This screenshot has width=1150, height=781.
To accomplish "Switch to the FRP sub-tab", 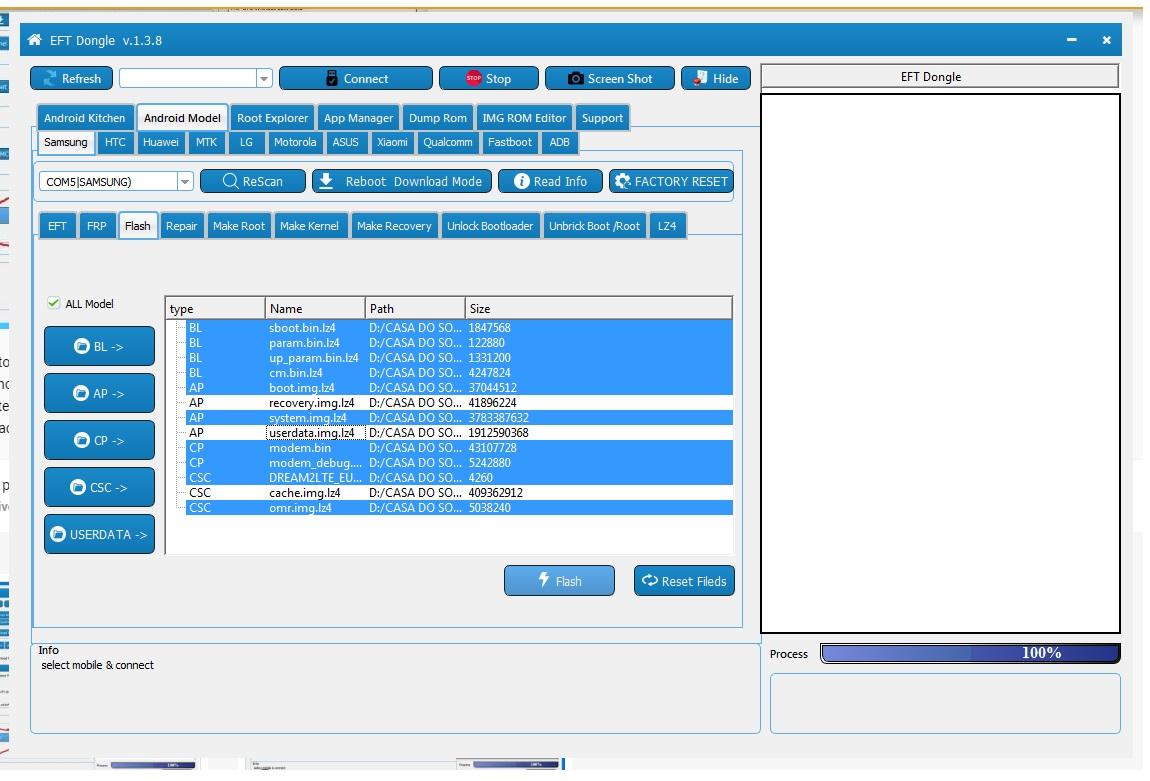I will (x=97, y=226).
